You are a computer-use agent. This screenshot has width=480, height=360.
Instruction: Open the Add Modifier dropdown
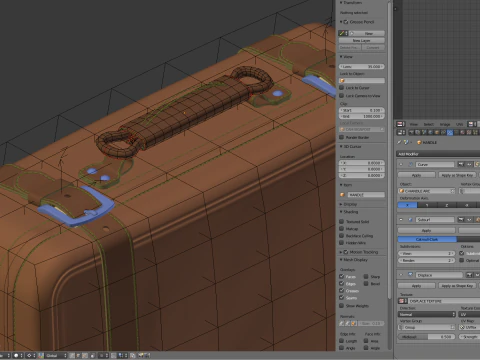pyautogui.click(x=438, y=154)
